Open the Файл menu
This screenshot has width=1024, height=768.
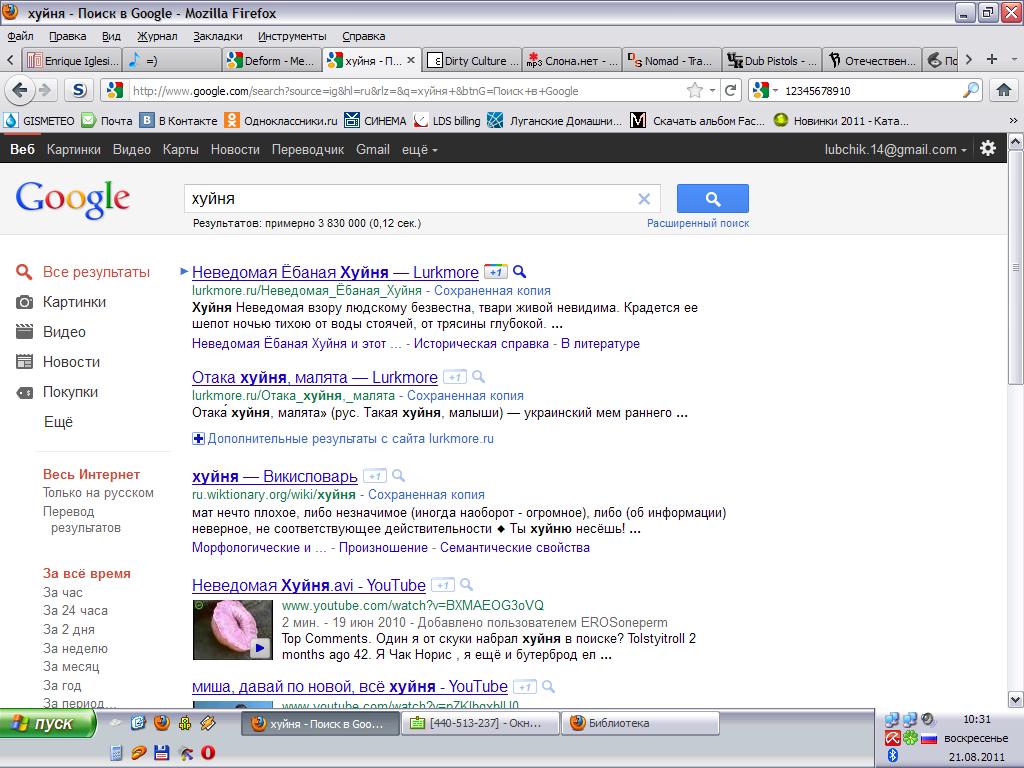pos(21,37)
